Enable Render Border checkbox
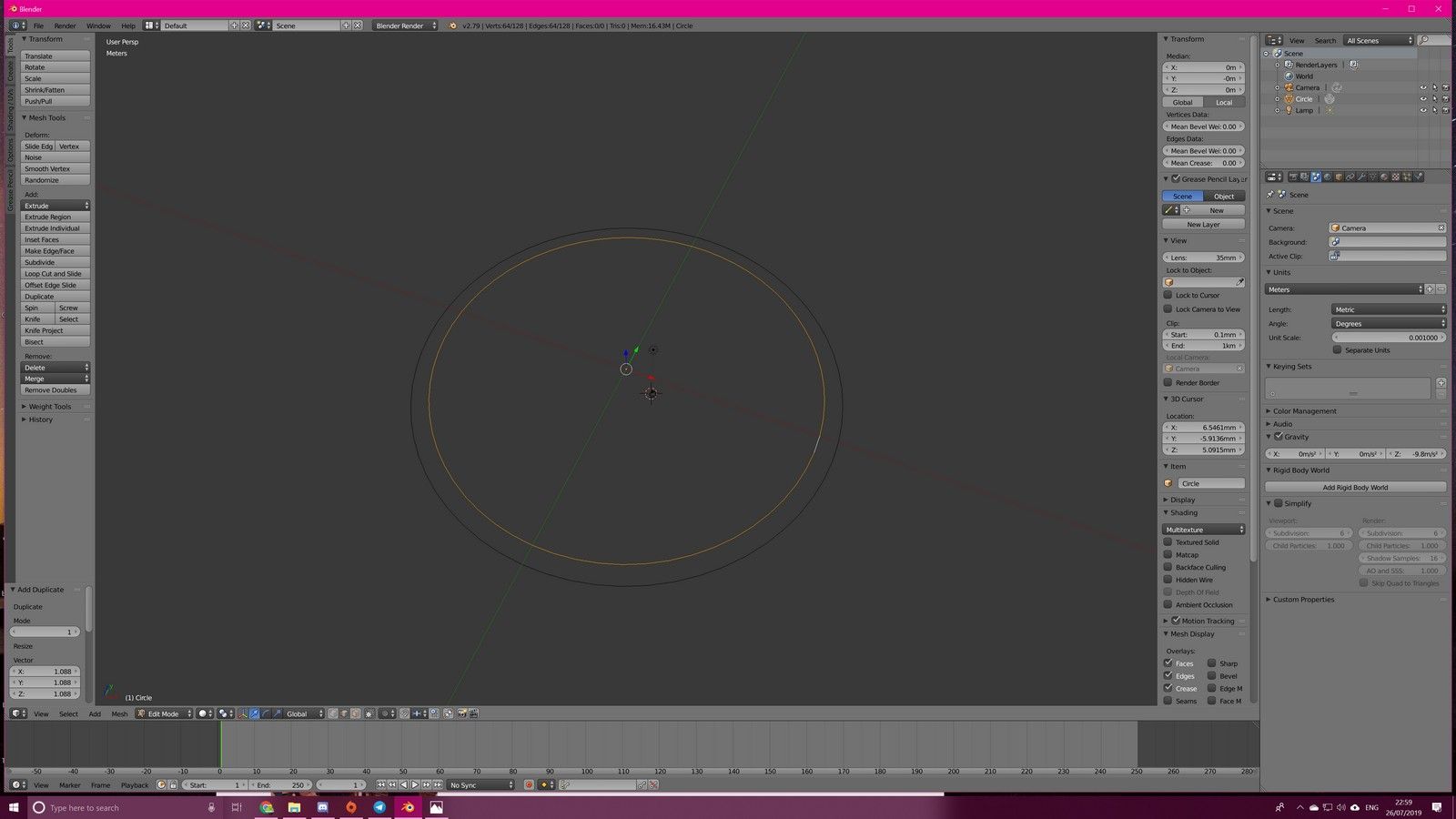The height and width of the screenshot is (819, 1456). (x=1168, y=382)
